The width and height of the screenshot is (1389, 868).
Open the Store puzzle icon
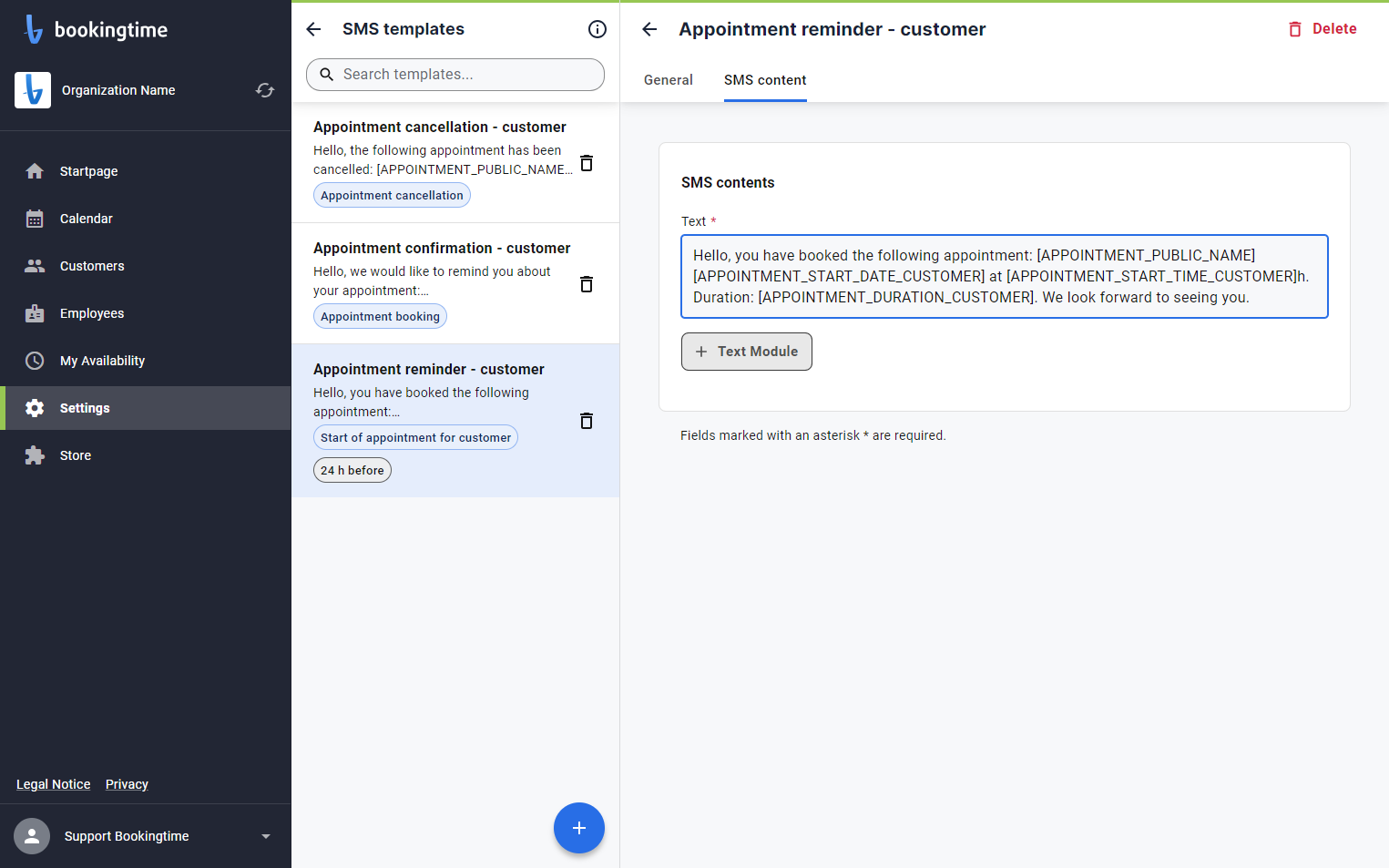[35, 455]
